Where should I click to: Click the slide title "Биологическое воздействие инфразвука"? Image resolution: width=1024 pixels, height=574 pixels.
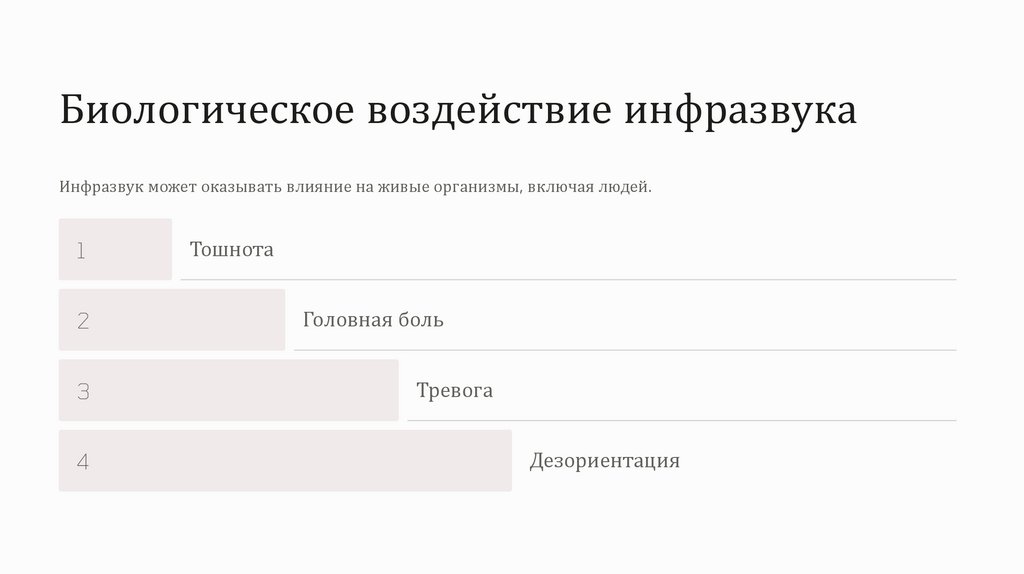(457, 111)
